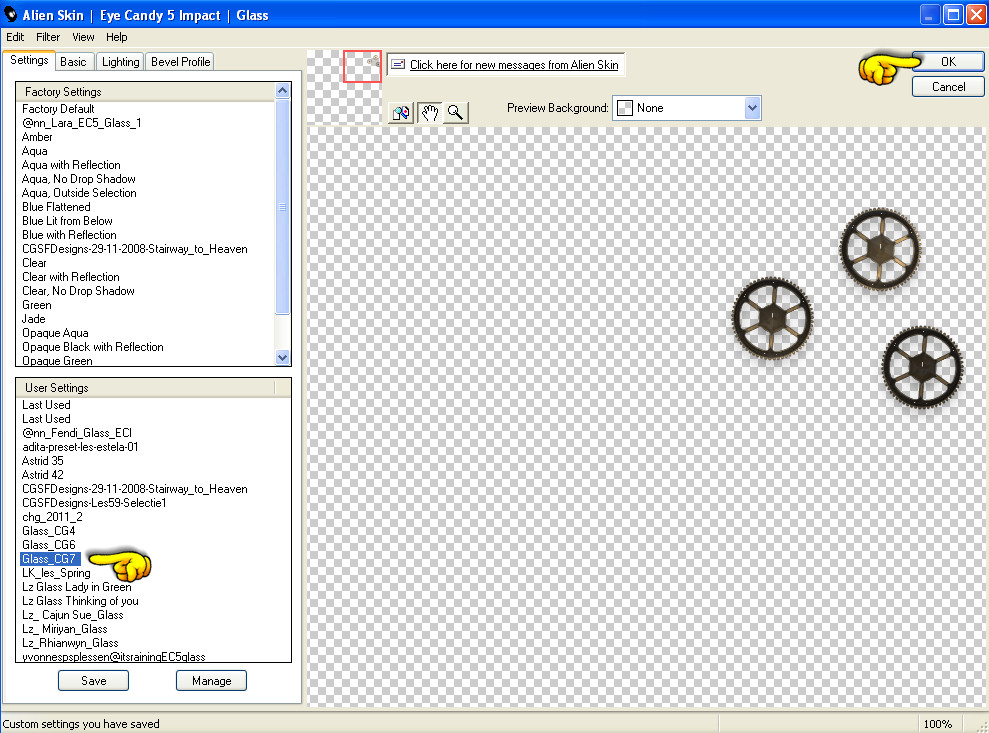The height and width of the screenshot is (733, 989).
Task: Choose the Astrid 35 user setting
Action: pos(43,460)
